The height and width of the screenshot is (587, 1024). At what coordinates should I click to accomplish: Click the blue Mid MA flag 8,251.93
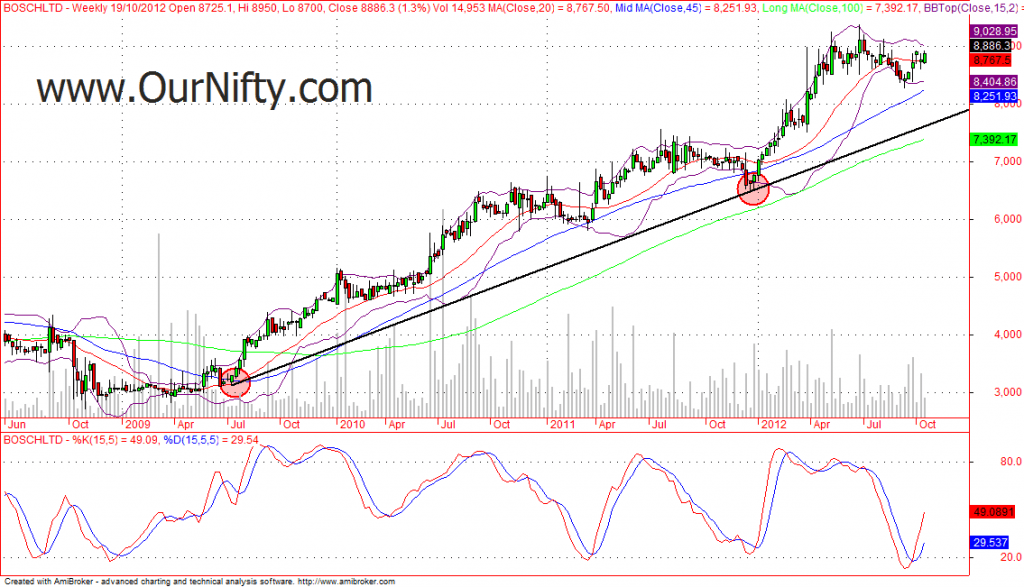pos(993,95)
